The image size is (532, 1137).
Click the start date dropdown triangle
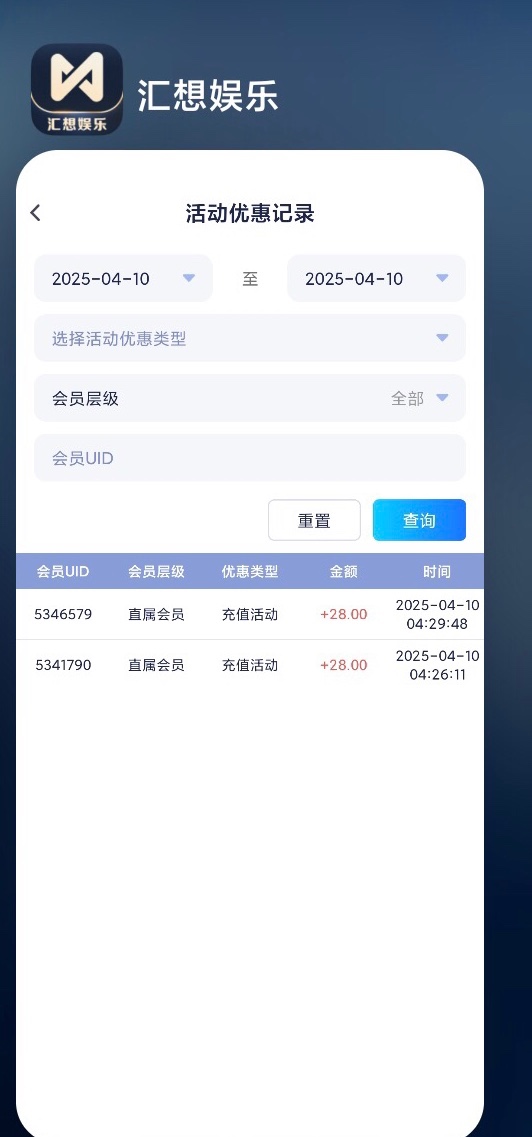pyautogui.click(x=189, y=278)
